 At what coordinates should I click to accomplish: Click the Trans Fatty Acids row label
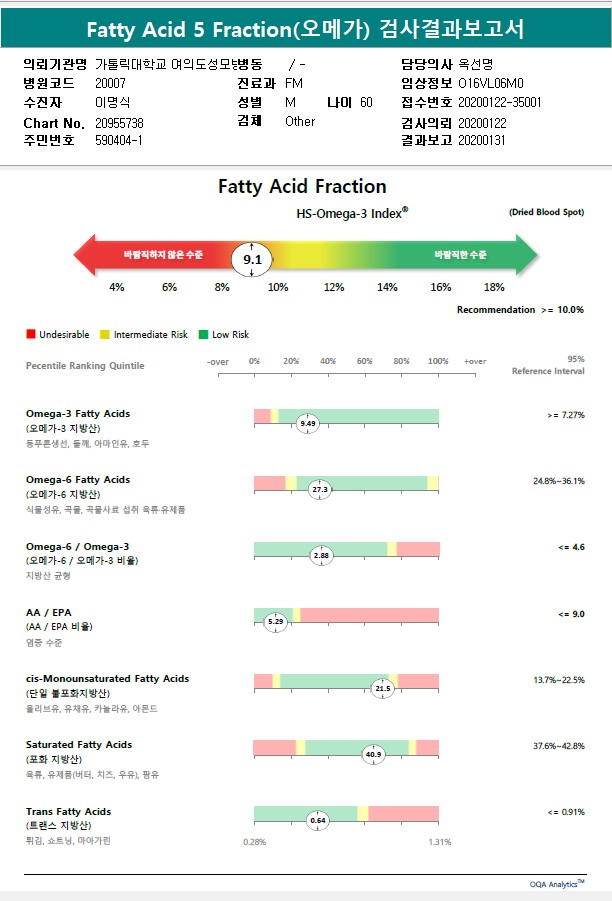coord(68,811)
